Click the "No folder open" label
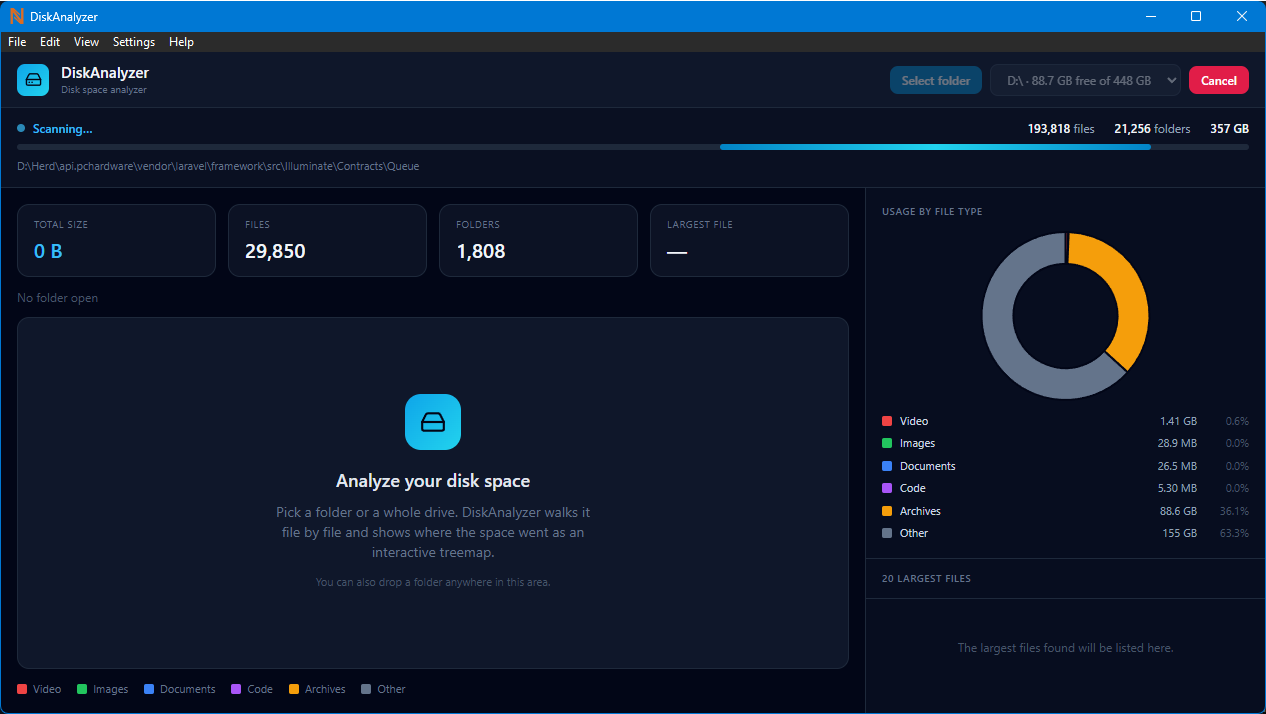This screenshot has height=714, width=1266. tap(58, 298)
